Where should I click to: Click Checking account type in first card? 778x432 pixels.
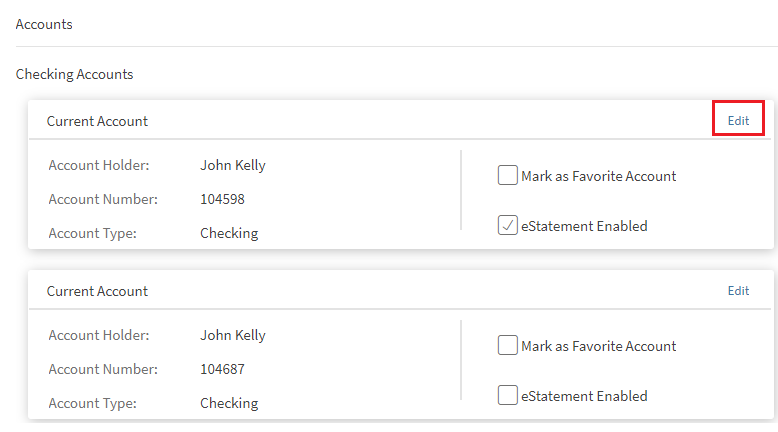(229, 233)
